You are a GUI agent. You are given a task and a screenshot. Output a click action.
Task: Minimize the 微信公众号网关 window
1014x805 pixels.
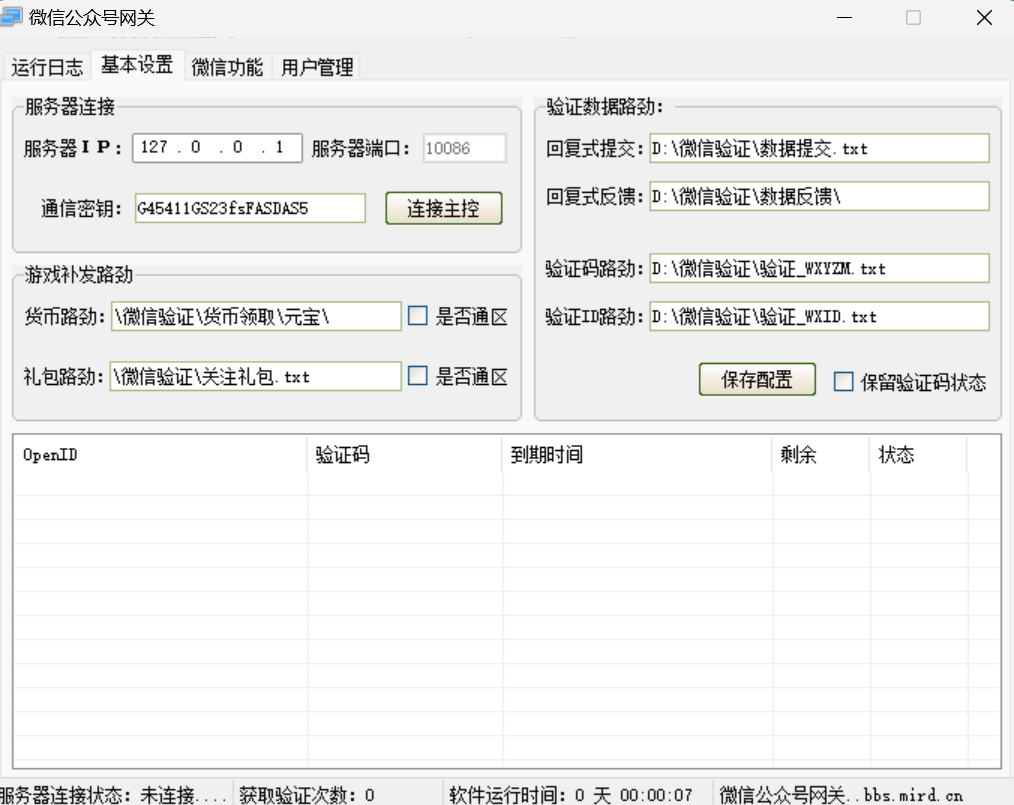click(x=845, y=17)
